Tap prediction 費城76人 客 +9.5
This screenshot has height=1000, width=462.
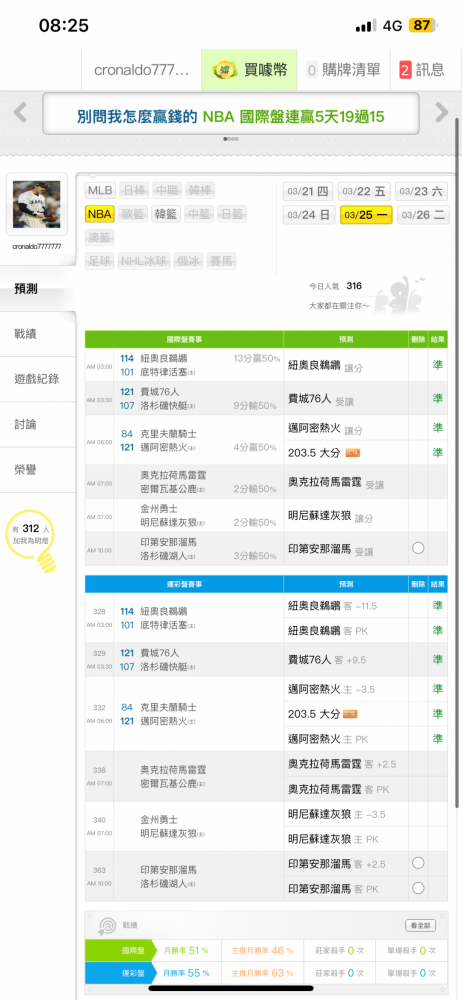(x=327, y=659)
